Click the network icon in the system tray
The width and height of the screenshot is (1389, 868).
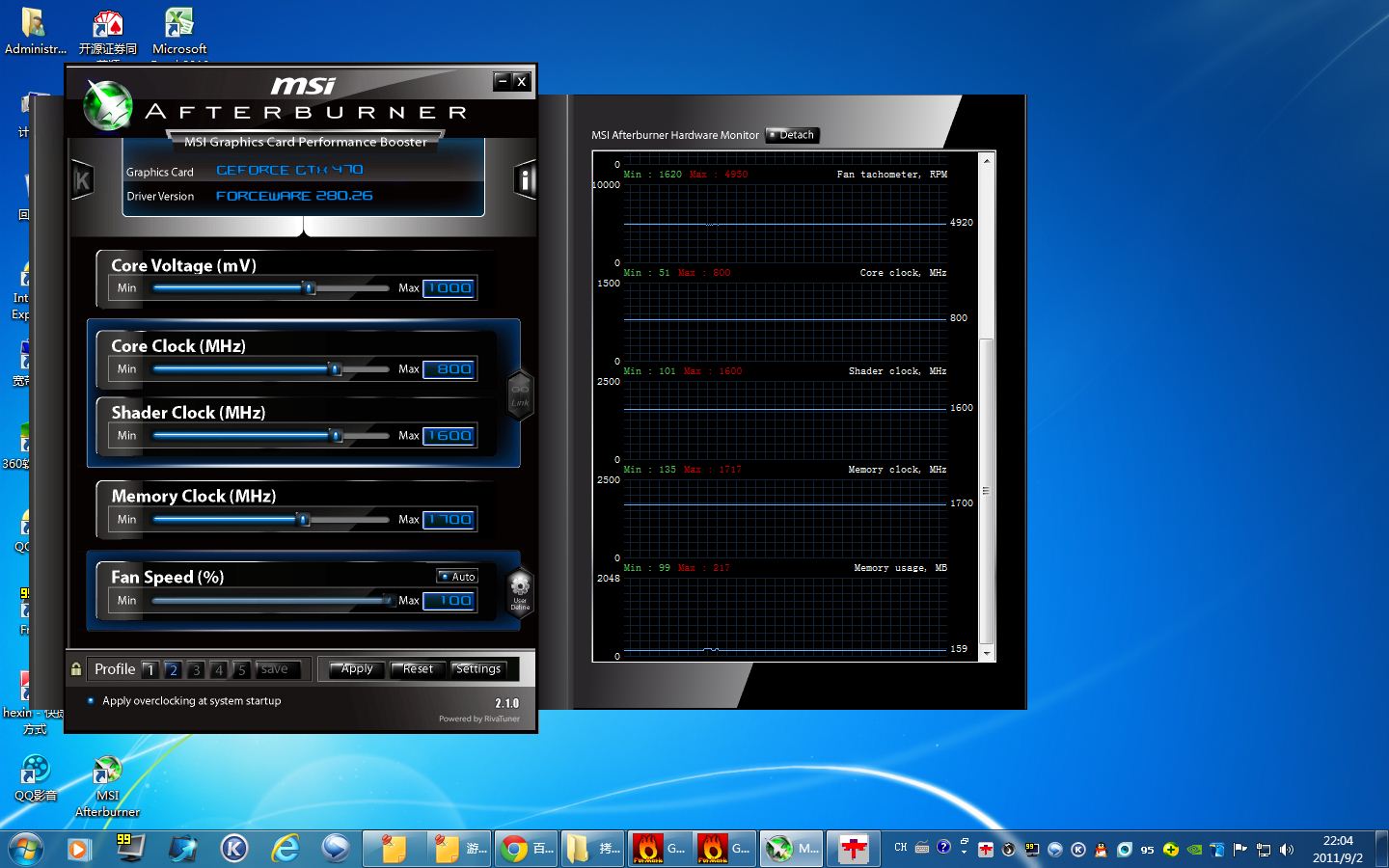tap(1263, 850)
